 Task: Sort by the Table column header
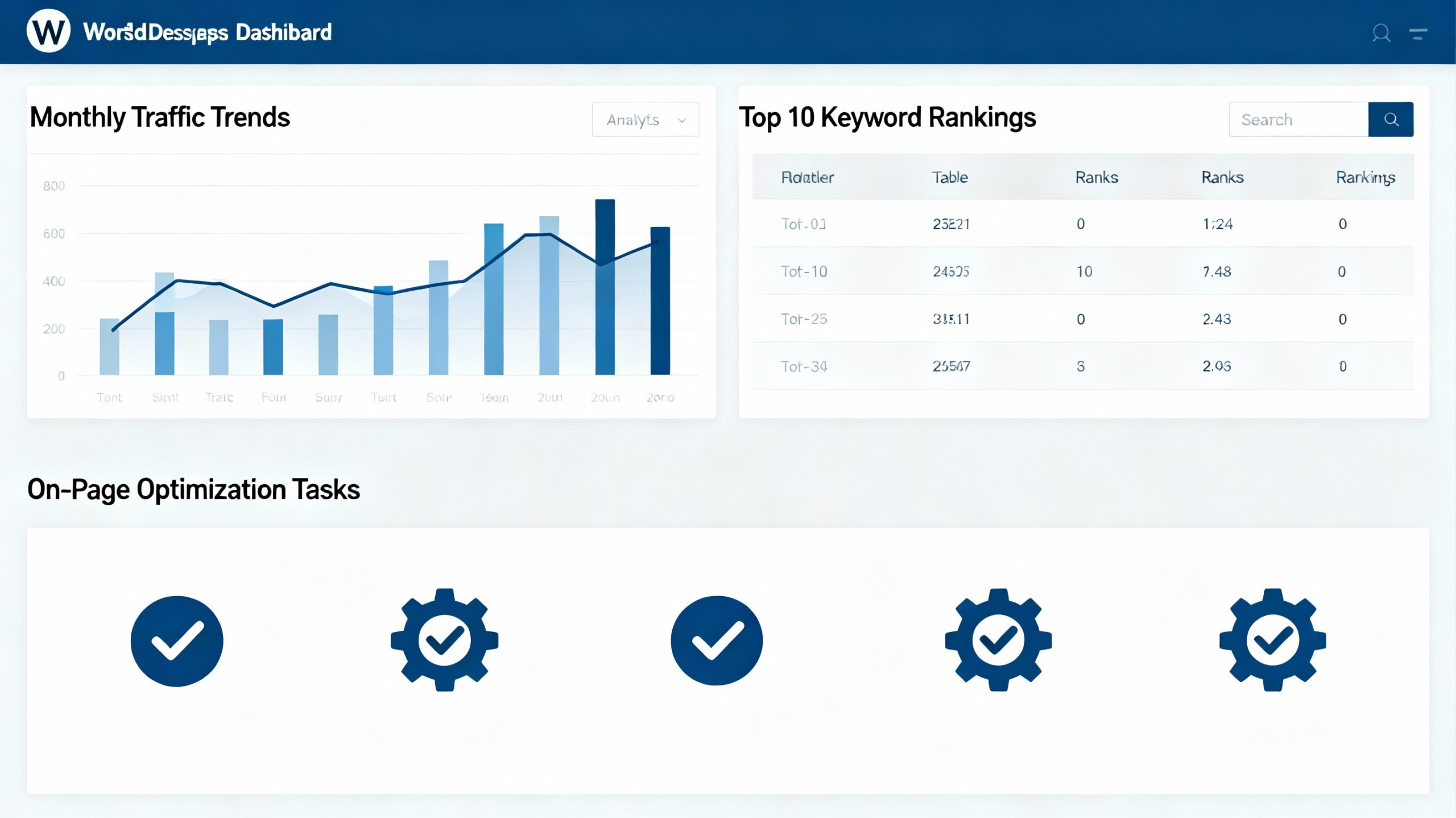point(949,177)
